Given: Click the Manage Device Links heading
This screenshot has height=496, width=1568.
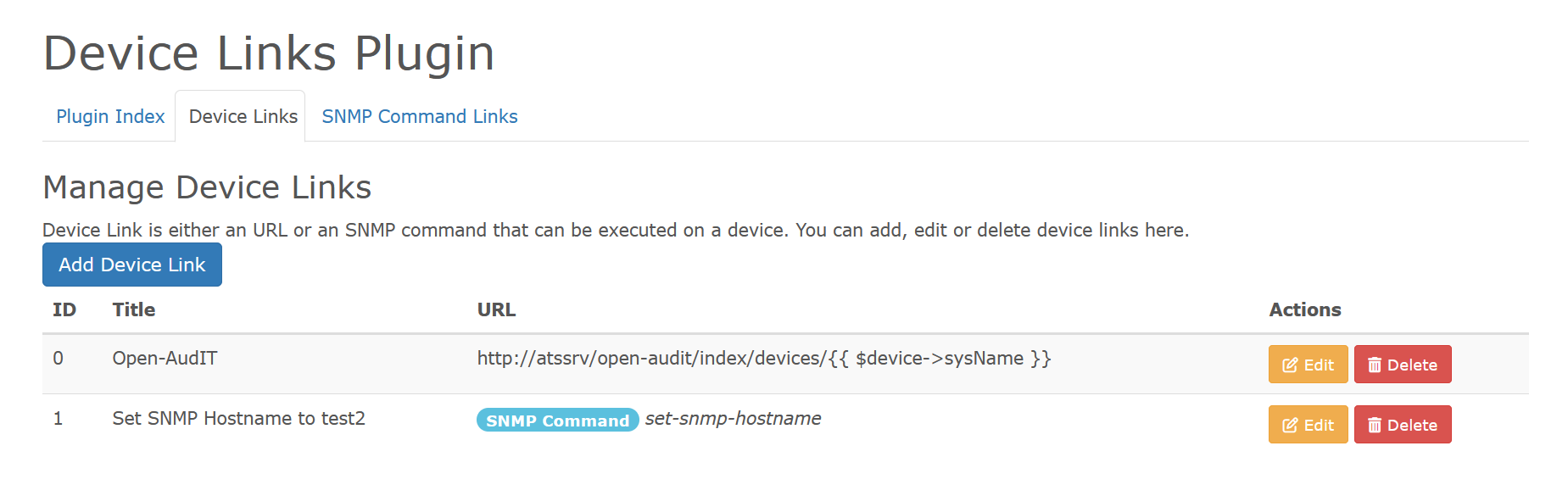Looking at the screenshot, I should click(207, 187).
